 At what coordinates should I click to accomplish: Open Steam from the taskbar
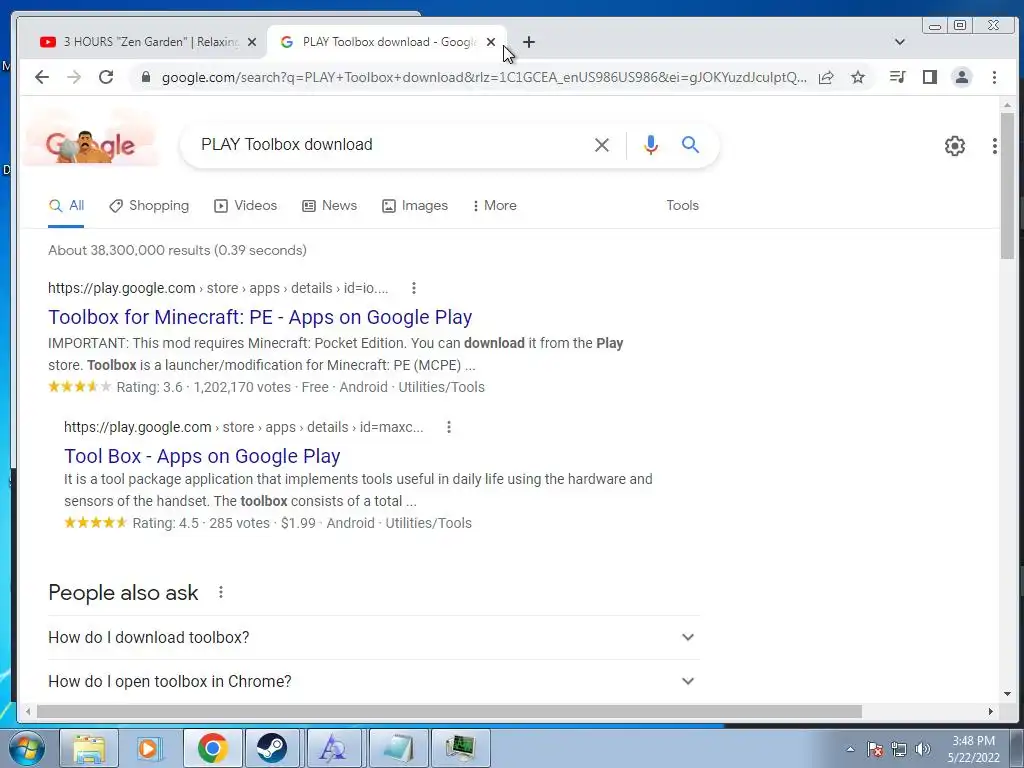tap(272, 748)
